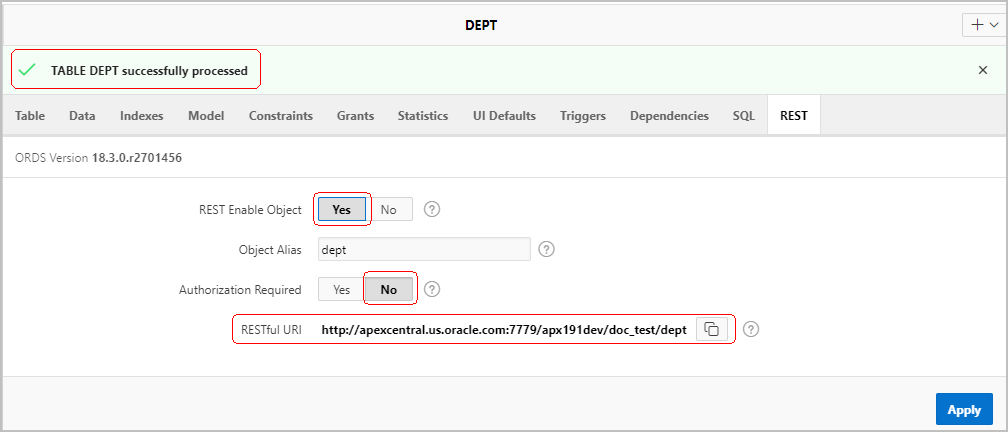Set REST Enable Object to Yes
The height and width of the screenshot is (432, 1008).
pyautogui.click(x=342, y=210)
